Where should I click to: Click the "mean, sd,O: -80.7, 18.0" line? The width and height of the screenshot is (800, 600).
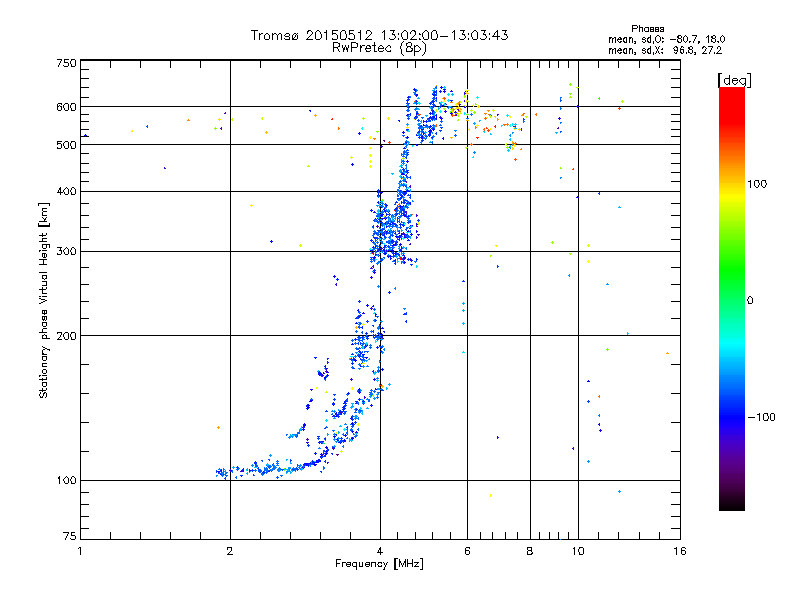pyautogui.click(x=666, y=39)
